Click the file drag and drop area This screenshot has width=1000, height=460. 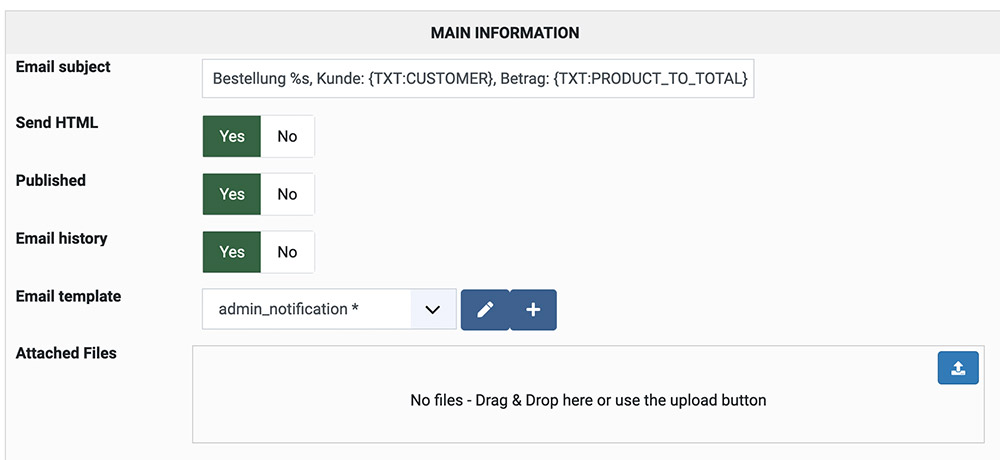tap(588, 400)
